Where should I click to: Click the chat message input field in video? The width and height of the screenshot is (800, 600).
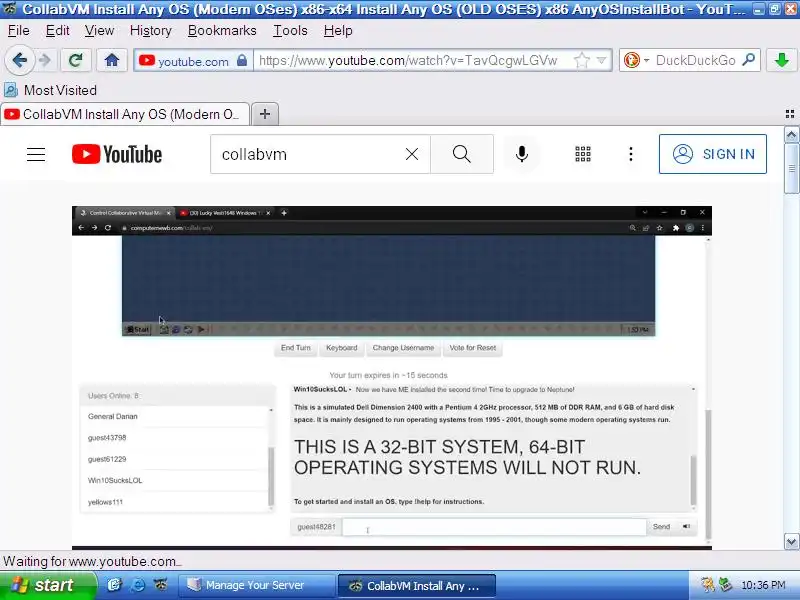[494, 527]
